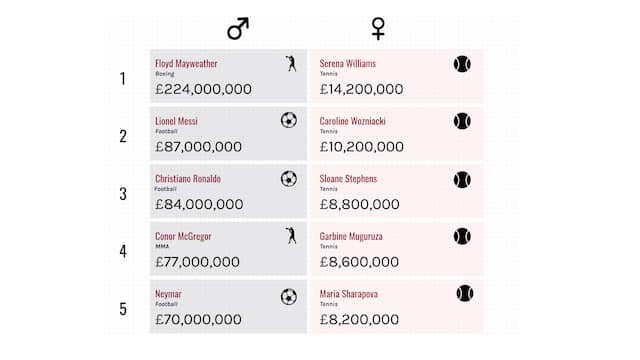This screenshot has width=640, height=360.
Task: Click the male gender symbol header
Action: pyautogui.click(x=238, y=29)
